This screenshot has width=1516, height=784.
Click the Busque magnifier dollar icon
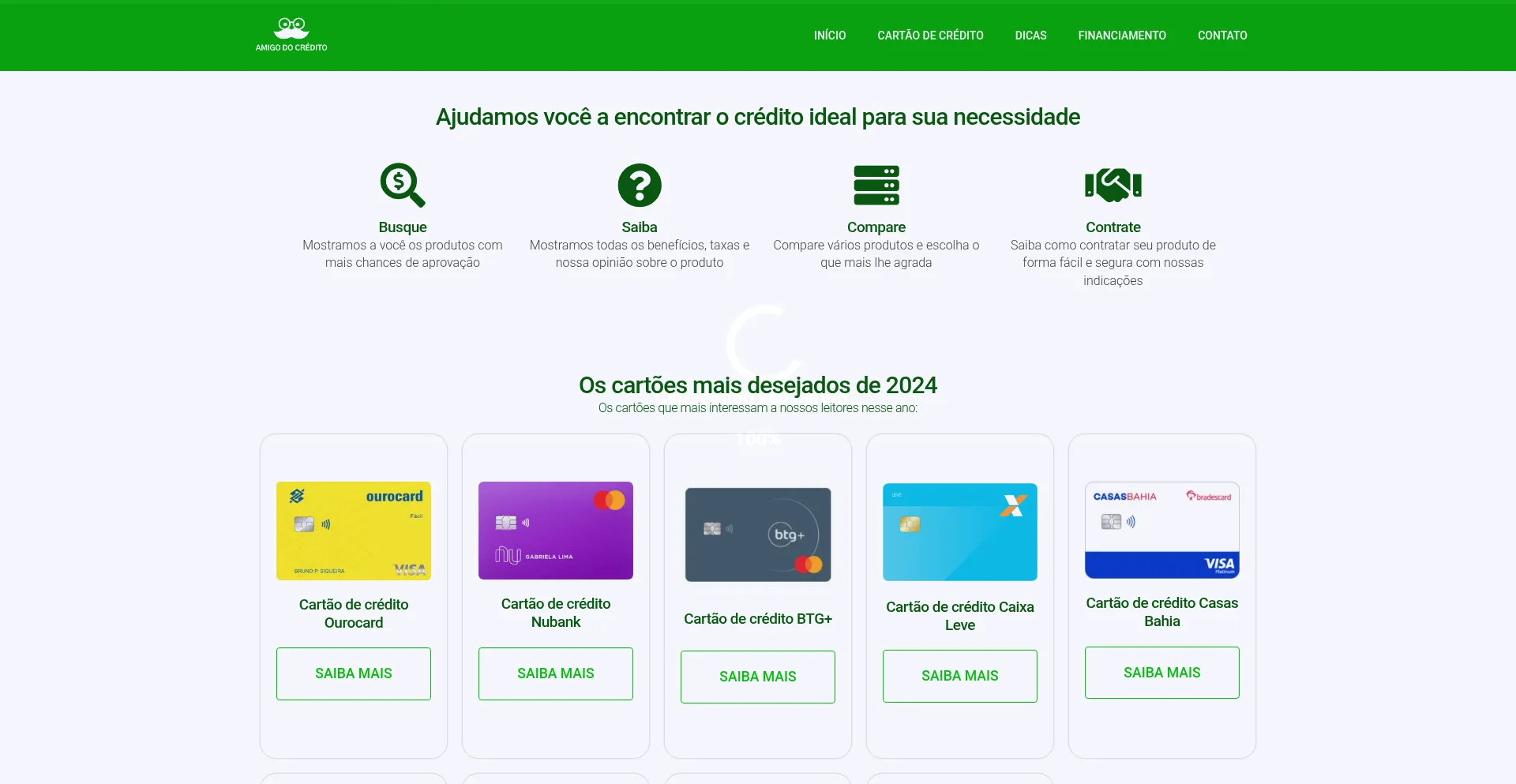[x=403, y=185]
